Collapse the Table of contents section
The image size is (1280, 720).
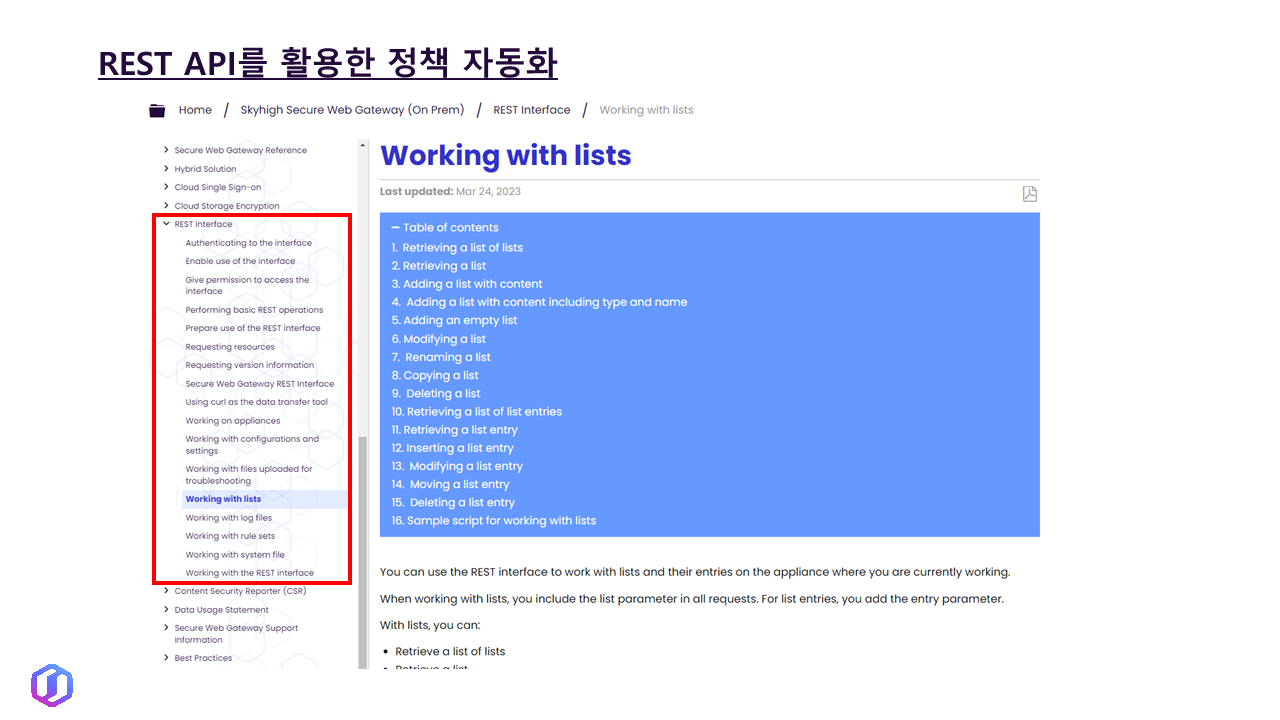click(x=396, y=228)
